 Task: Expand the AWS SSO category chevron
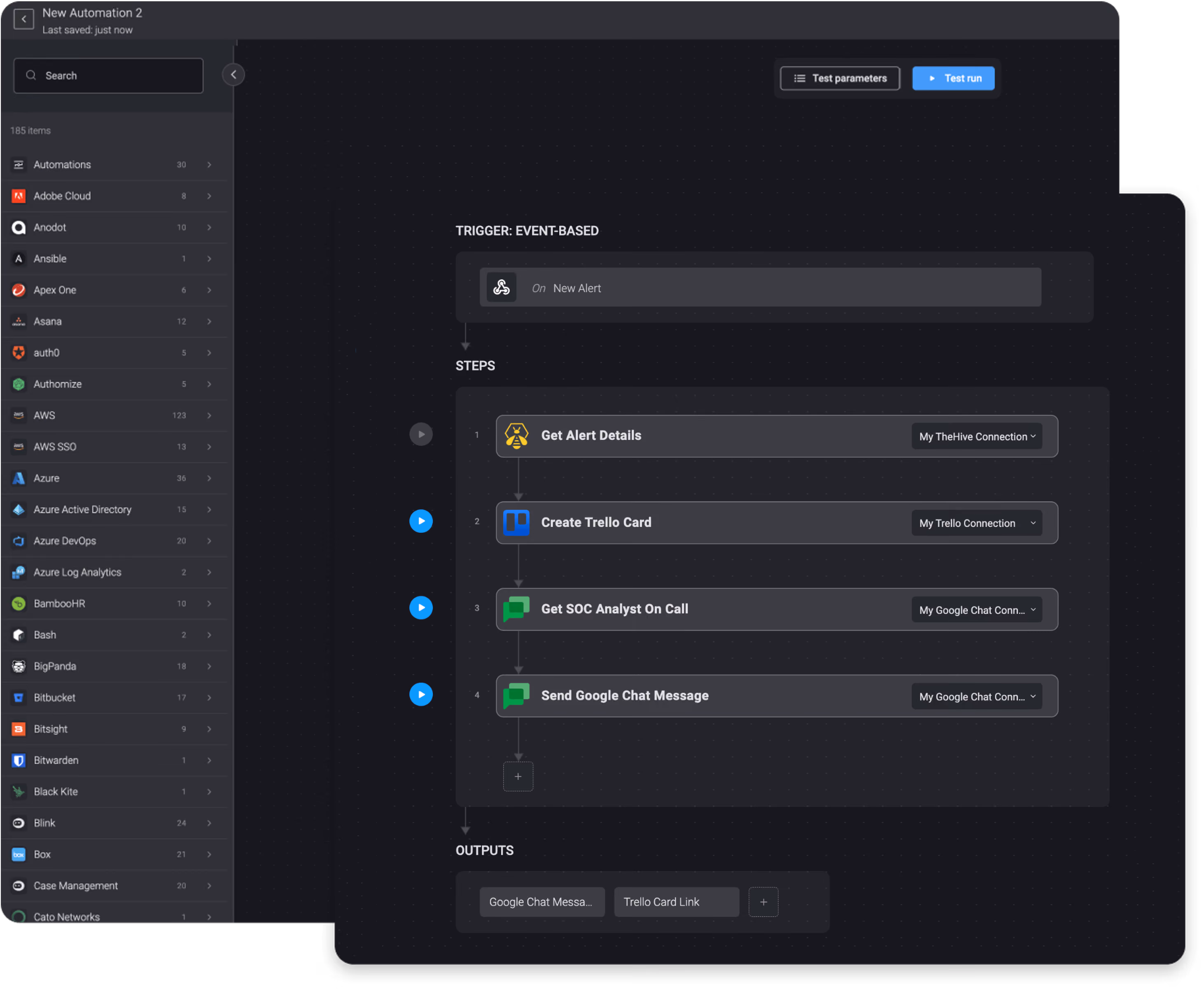coord(210,447)
